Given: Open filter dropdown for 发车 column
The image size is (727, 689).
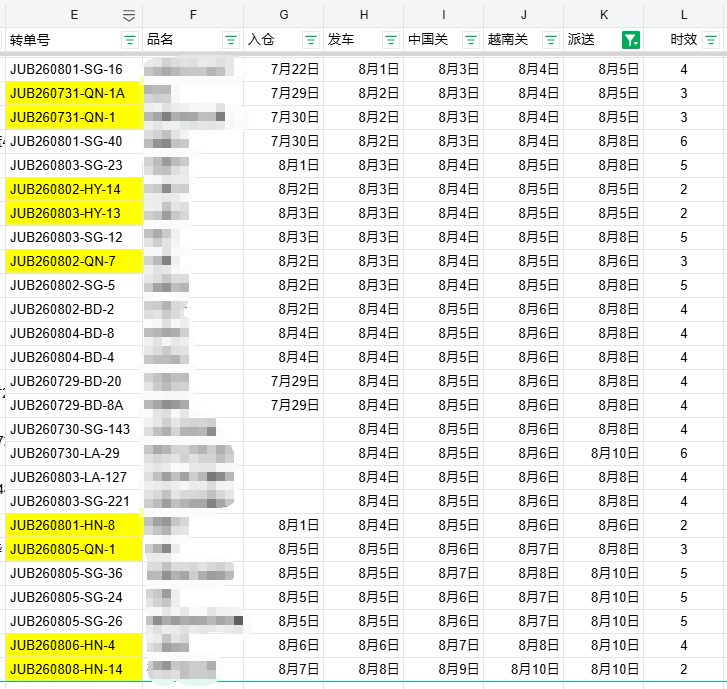Looking at the screenshot, I should point(391,40).
